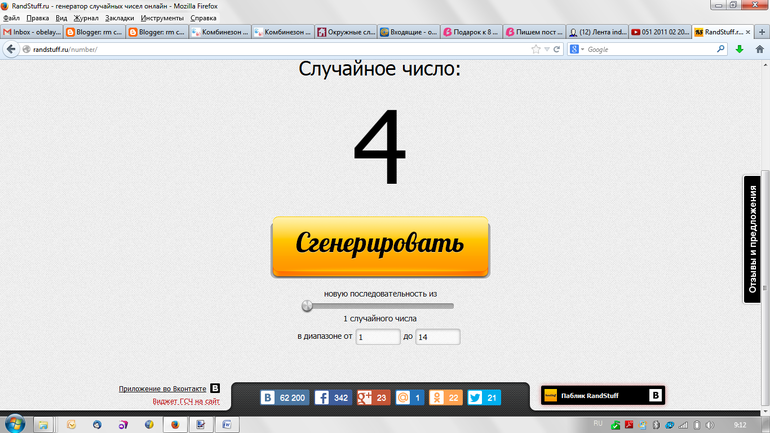Share via Google Plus button showing 23
Screen dimensions: 770x433
click(373, 397)
